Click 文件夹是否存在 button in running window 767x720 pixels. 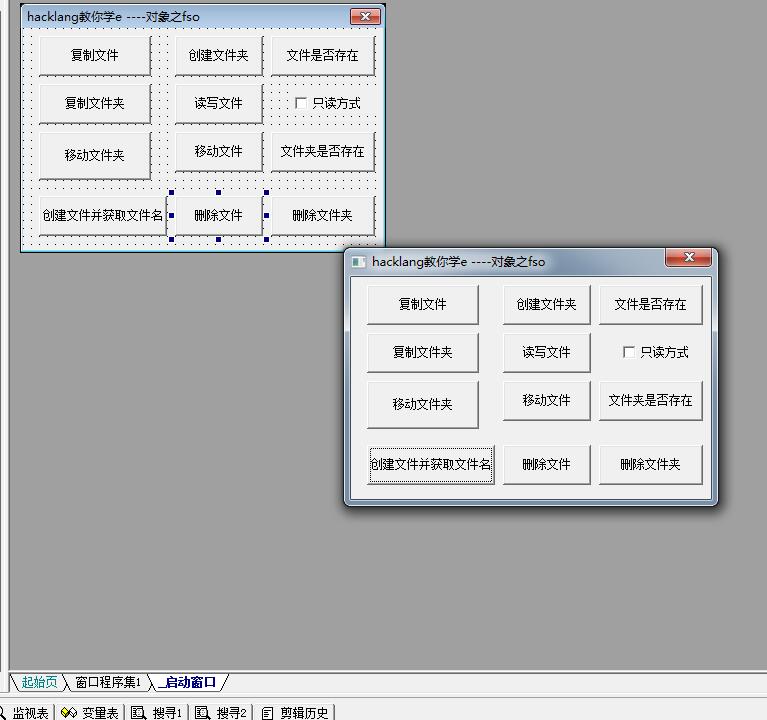pos(651,401)
